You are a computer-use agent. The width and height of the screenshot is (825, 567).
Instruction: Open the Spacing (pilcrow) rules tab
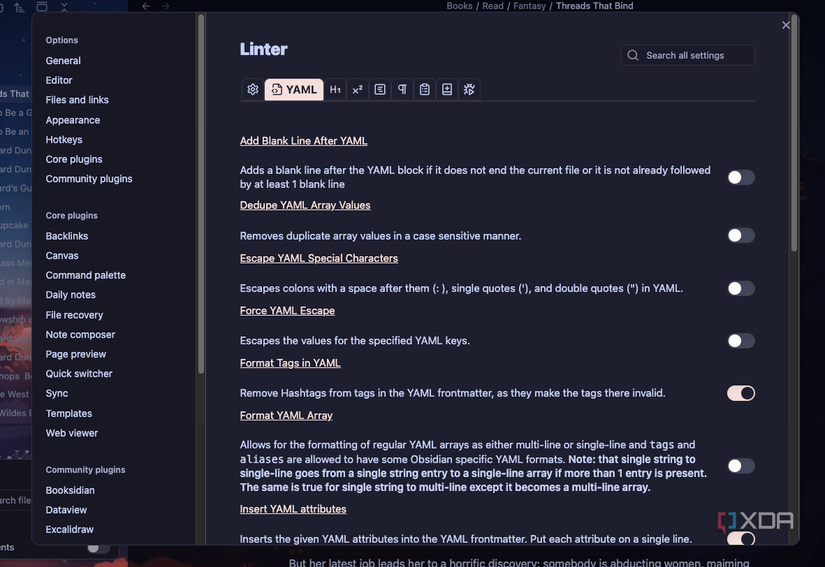[402, 89]
